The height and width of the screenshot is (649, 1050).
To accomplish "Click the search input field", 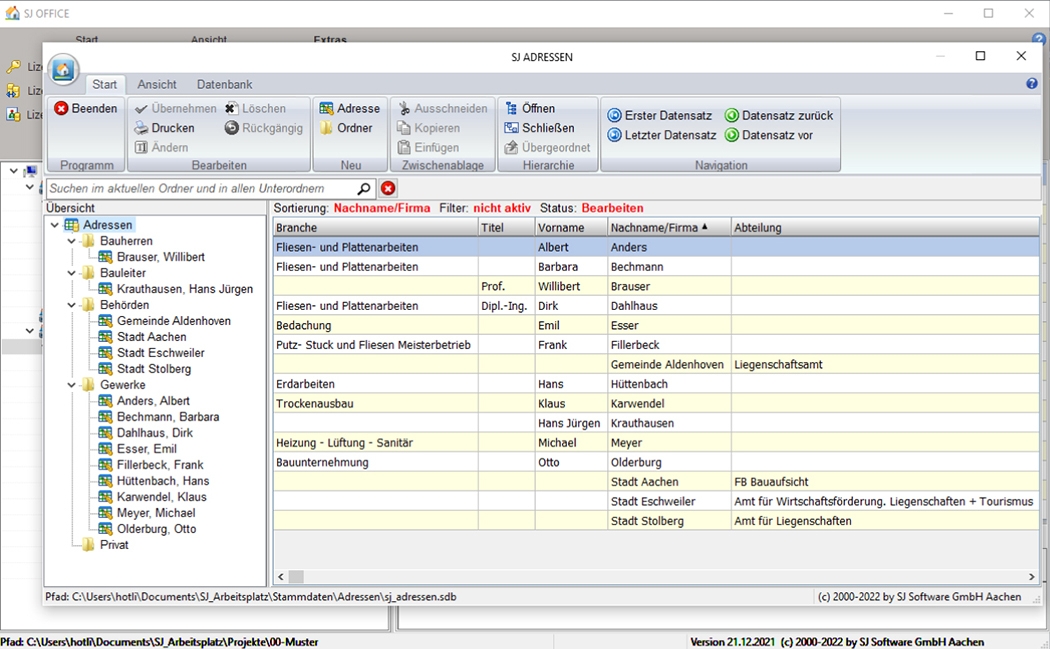I will [x=200, y=188].
